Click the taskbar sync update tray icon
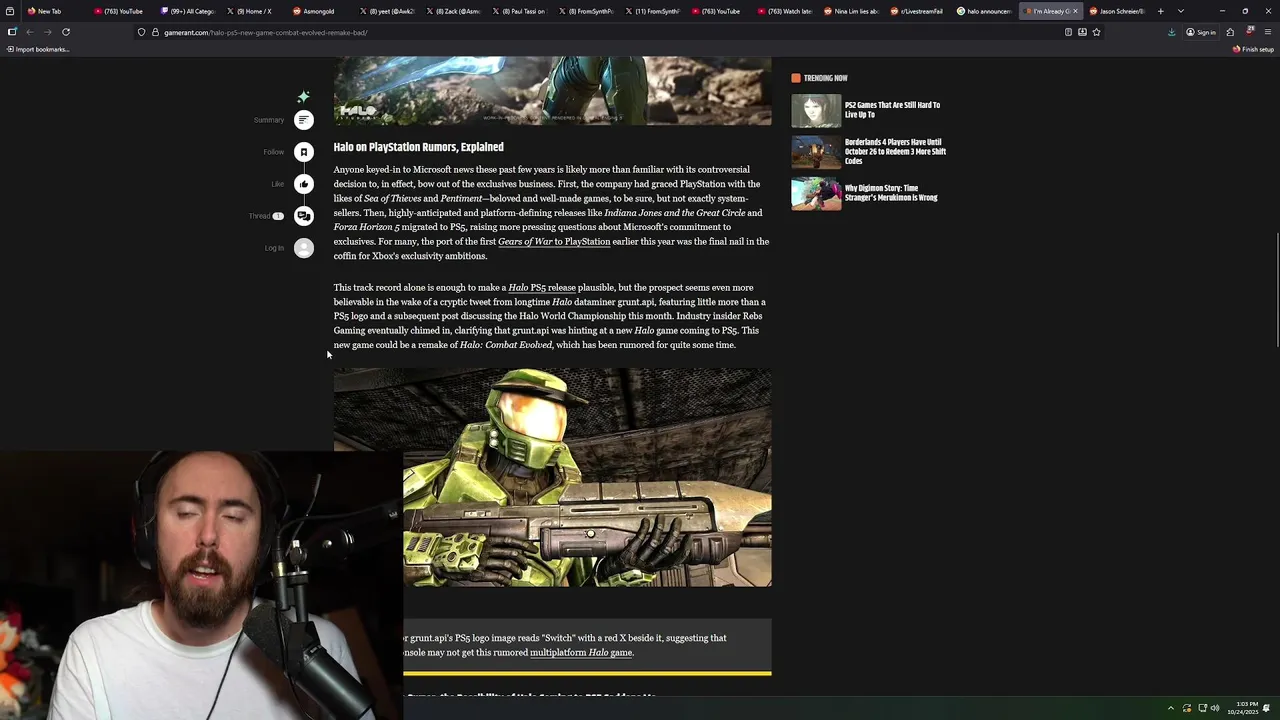Viewport: 1280px width, 720px height. pos(1186,708)
